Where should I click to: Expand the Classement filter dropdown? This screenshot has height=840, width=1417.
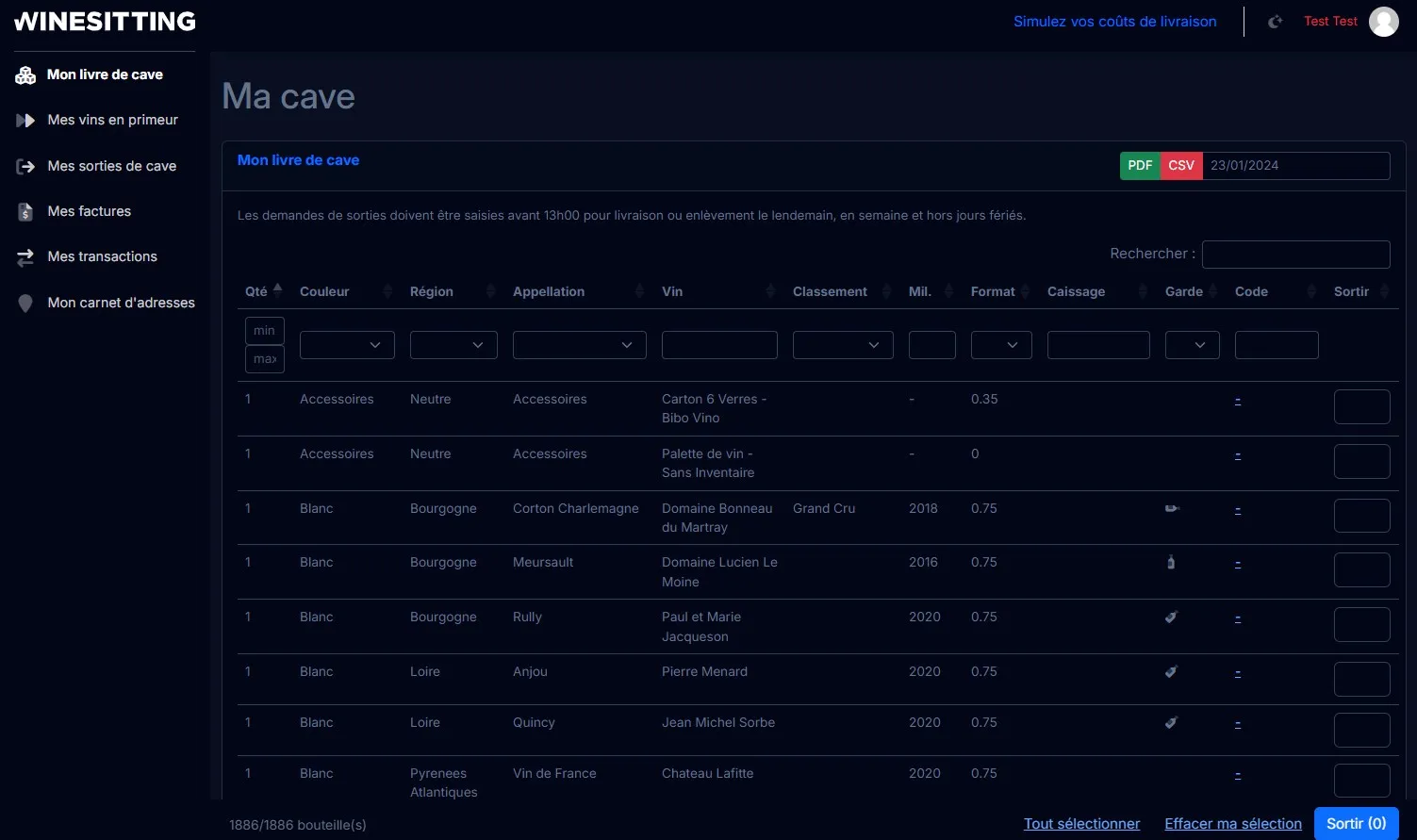point(843,345)
